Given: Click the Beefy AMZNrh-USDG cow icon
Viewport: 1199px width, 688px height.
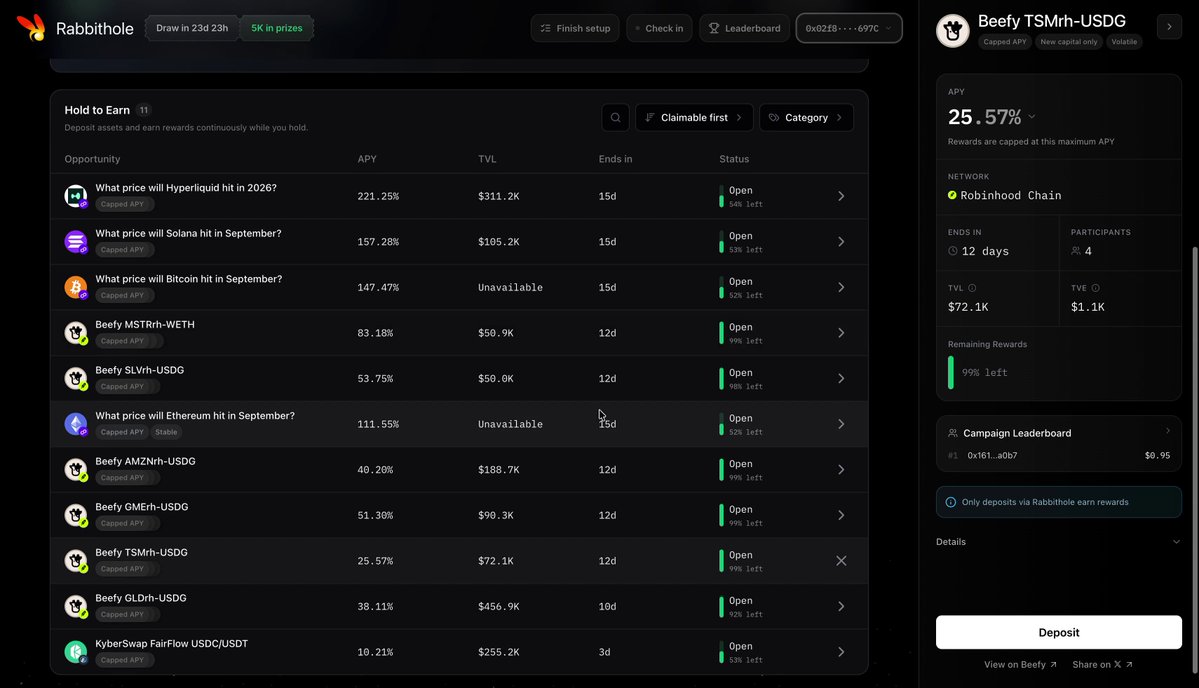Looking at the screenshot, I should point(76,469).
